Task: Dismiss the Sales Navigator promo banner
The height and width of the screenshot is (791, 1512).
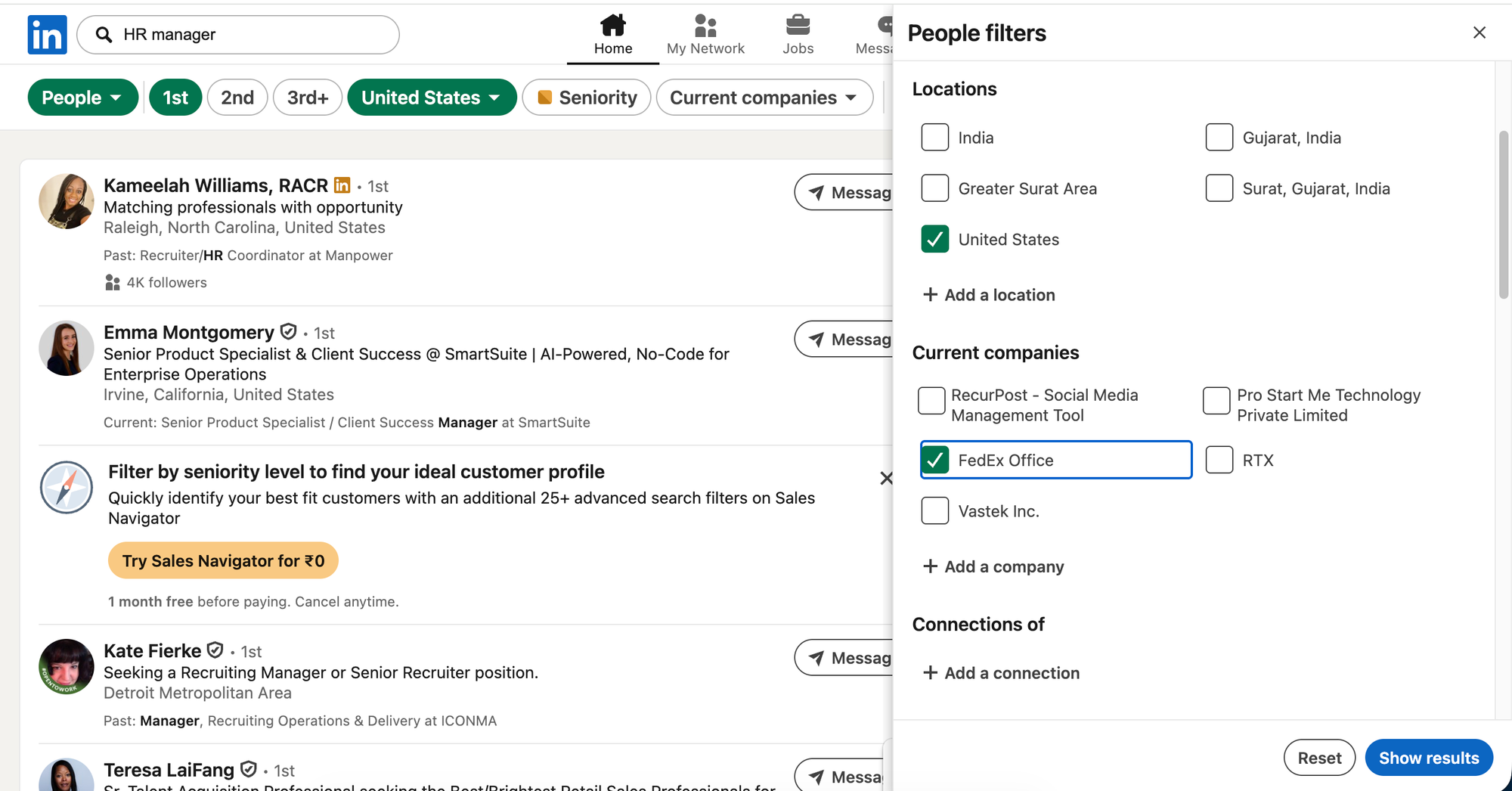Action: pos(886,478)
